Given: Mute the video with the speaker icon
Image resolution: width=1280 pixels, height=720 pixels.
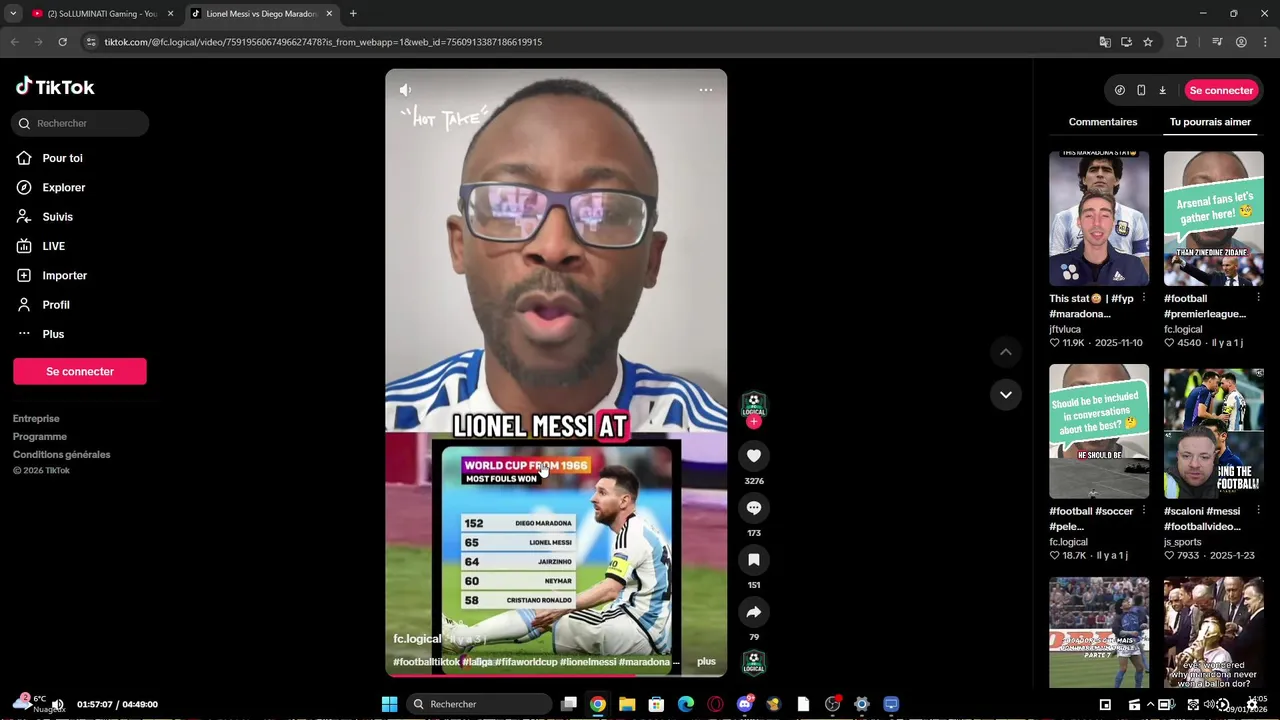Looking at the screenshot, I should click(405, 90).
